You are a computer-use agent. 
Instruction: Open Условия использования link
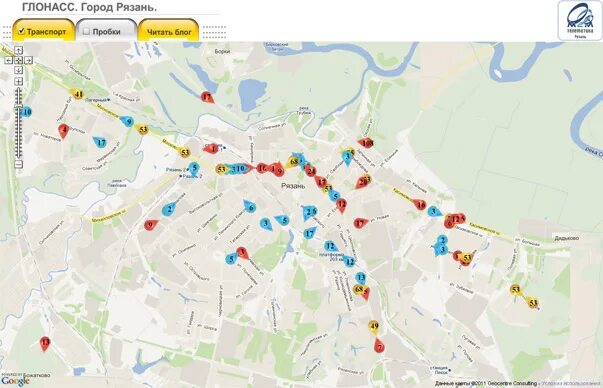[571, 383]
